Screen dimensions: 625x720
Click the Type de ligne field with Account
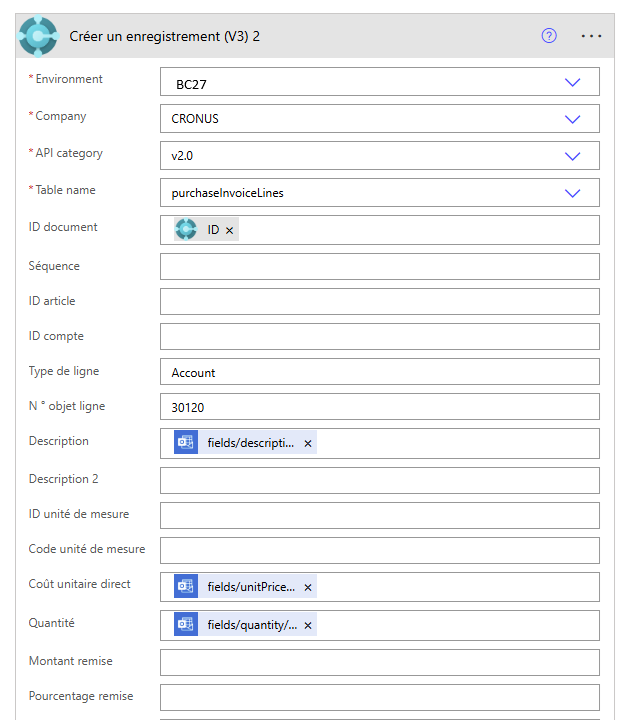tap(379, 372)
